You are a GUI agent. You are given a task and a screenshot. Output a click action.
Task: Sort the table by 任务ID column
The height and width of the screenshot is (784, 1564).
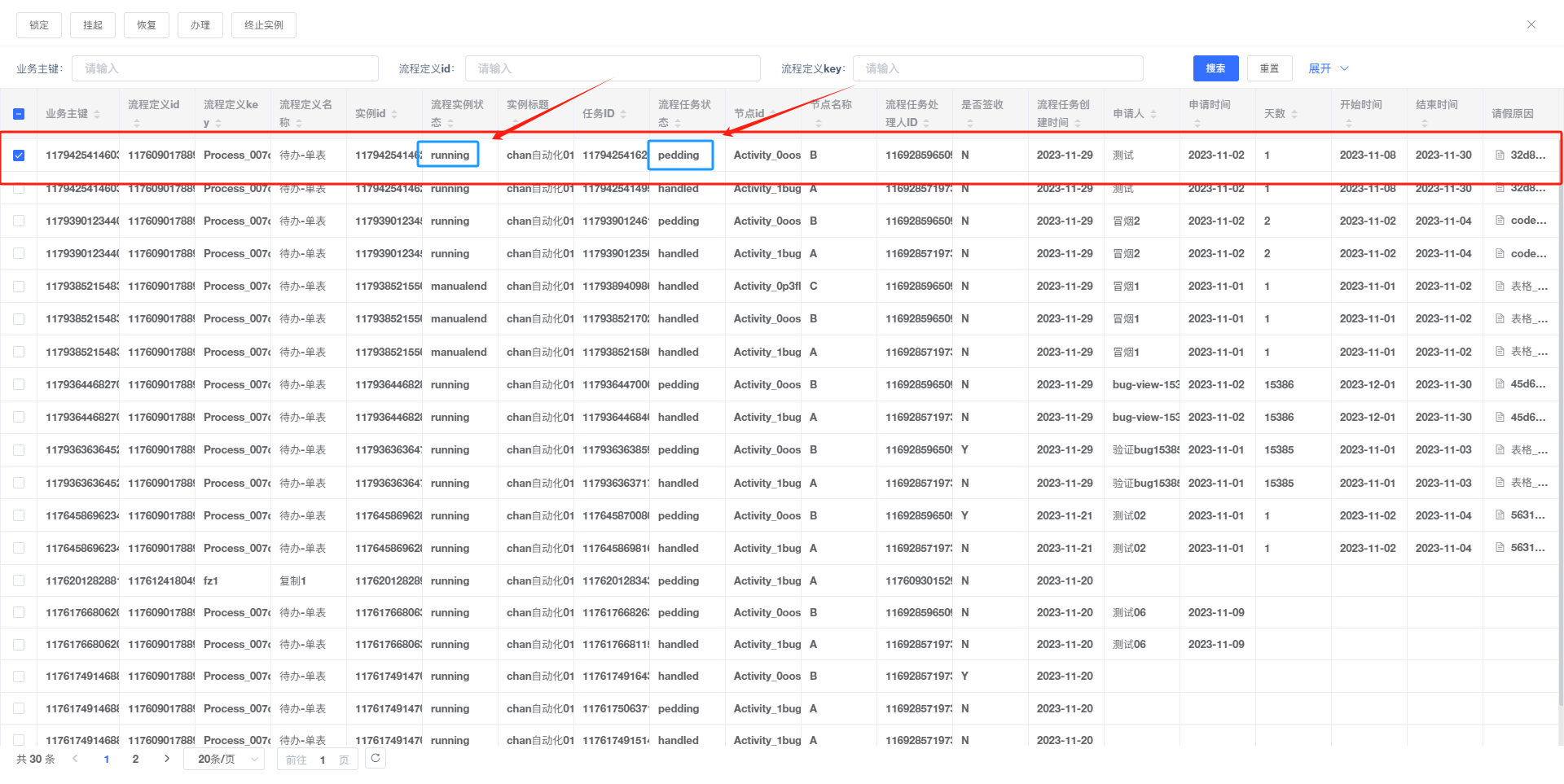point(623,114)
